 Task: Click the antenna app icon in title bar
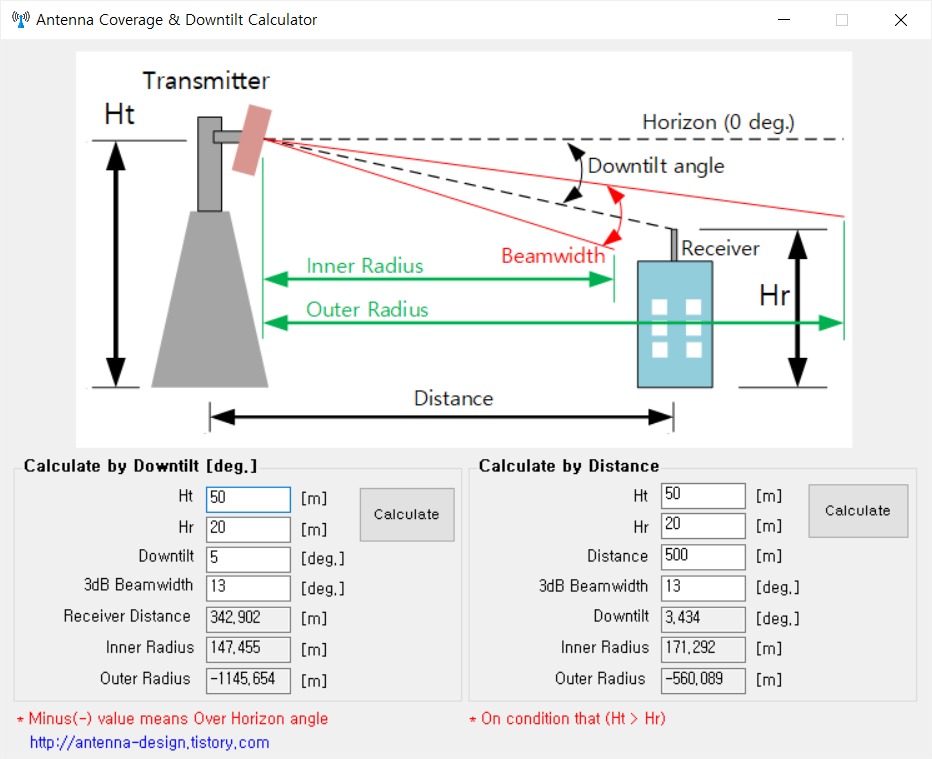(x=21, y=20)
